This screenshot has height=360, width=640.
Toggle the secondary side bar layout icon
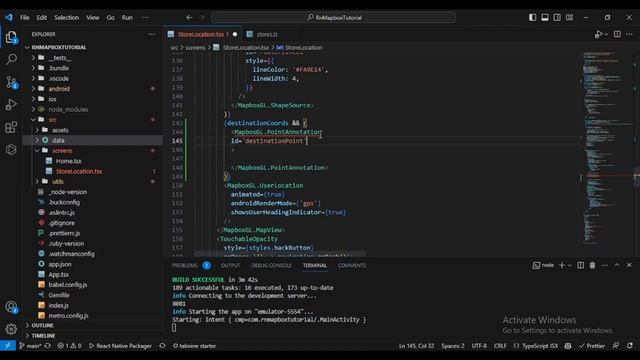tap(557, 17)
